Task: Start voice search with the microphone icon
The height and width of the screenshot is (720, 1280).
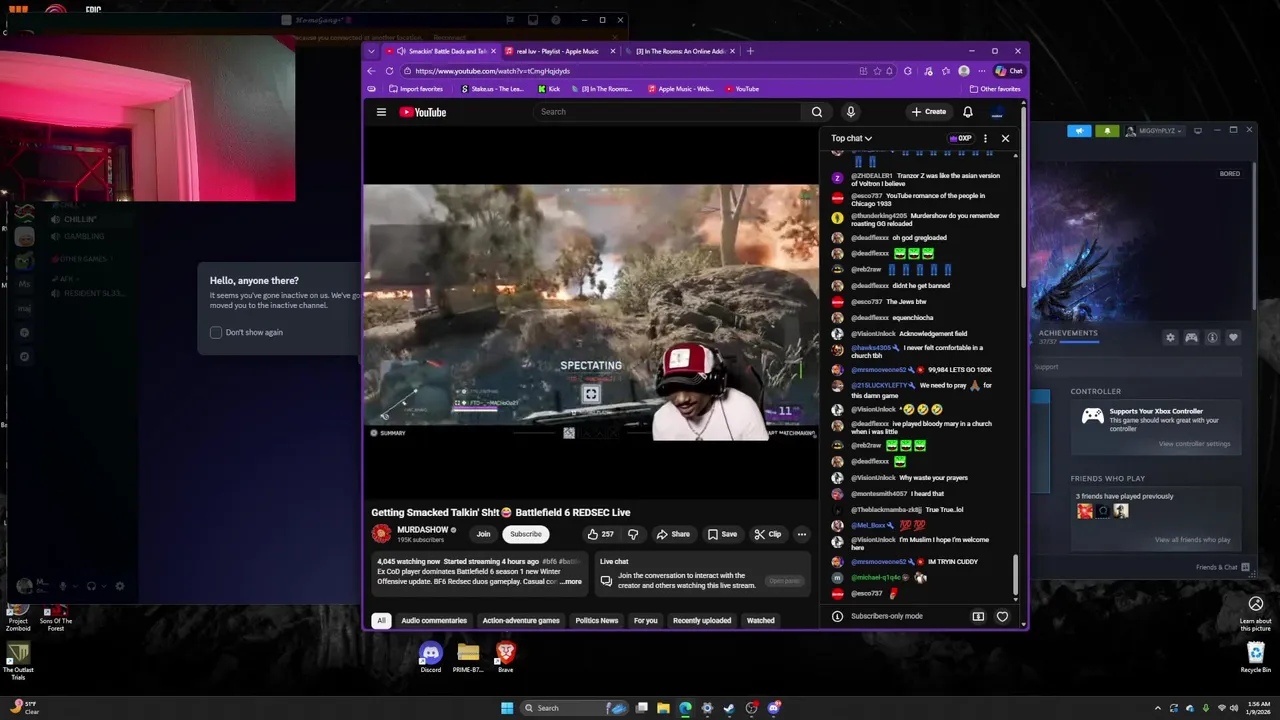Action: point(850,112)
